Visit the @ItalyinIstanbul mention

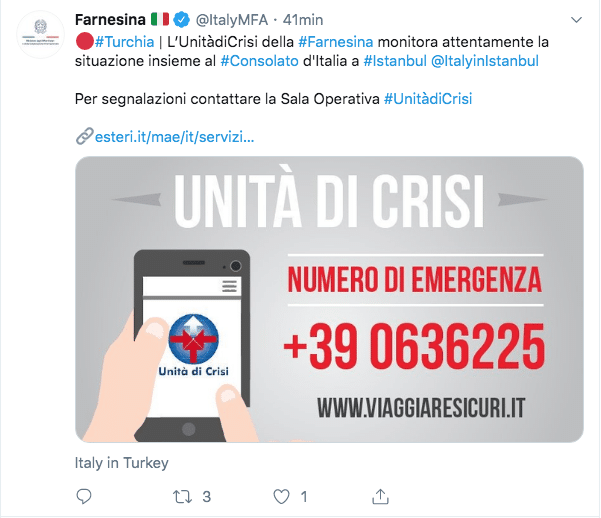[485, 61]
